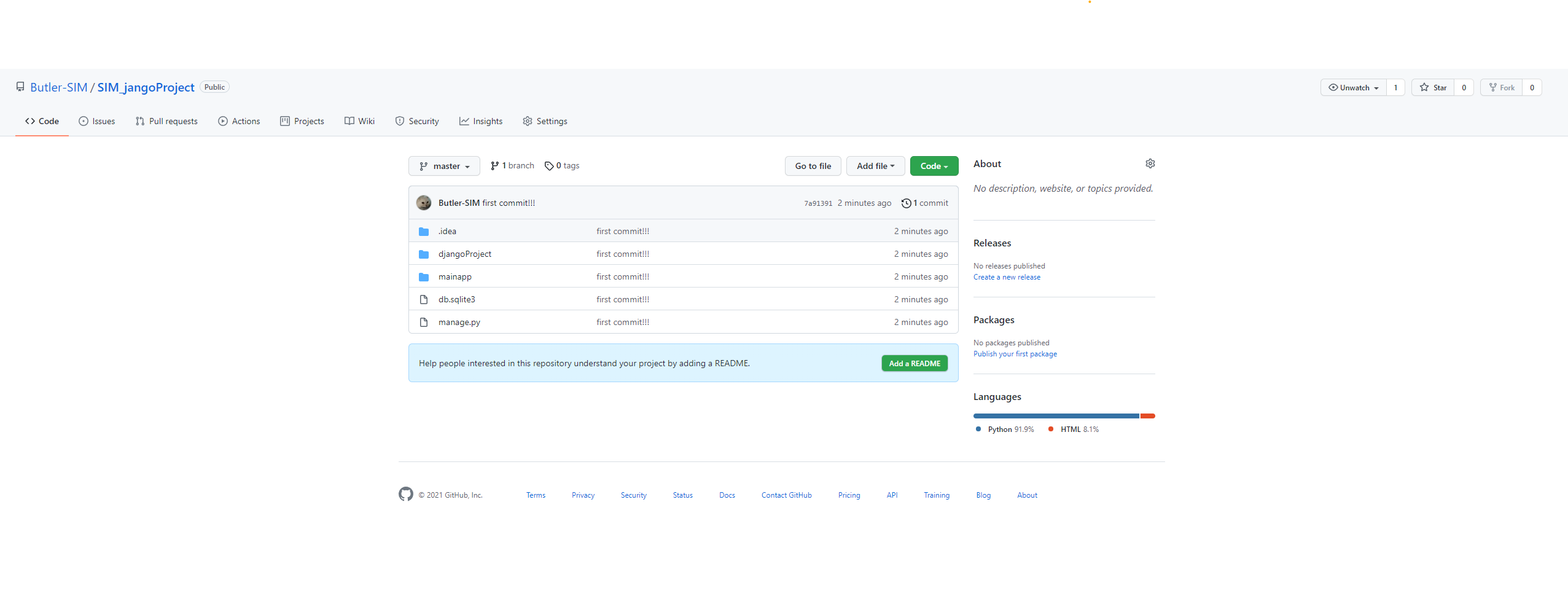This screenshot has height=596, width=1568.
Task: Click the 1 branch link
Action: click(x=512, y=166)
